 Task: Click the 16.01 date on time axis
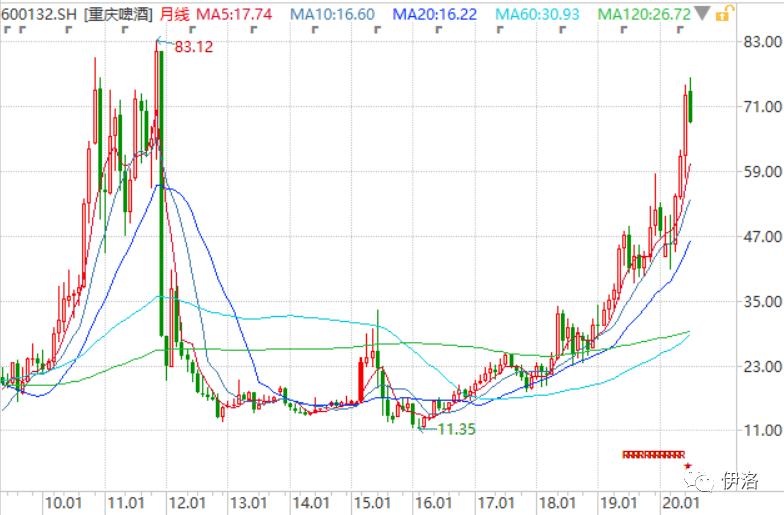tap(434, 501)
